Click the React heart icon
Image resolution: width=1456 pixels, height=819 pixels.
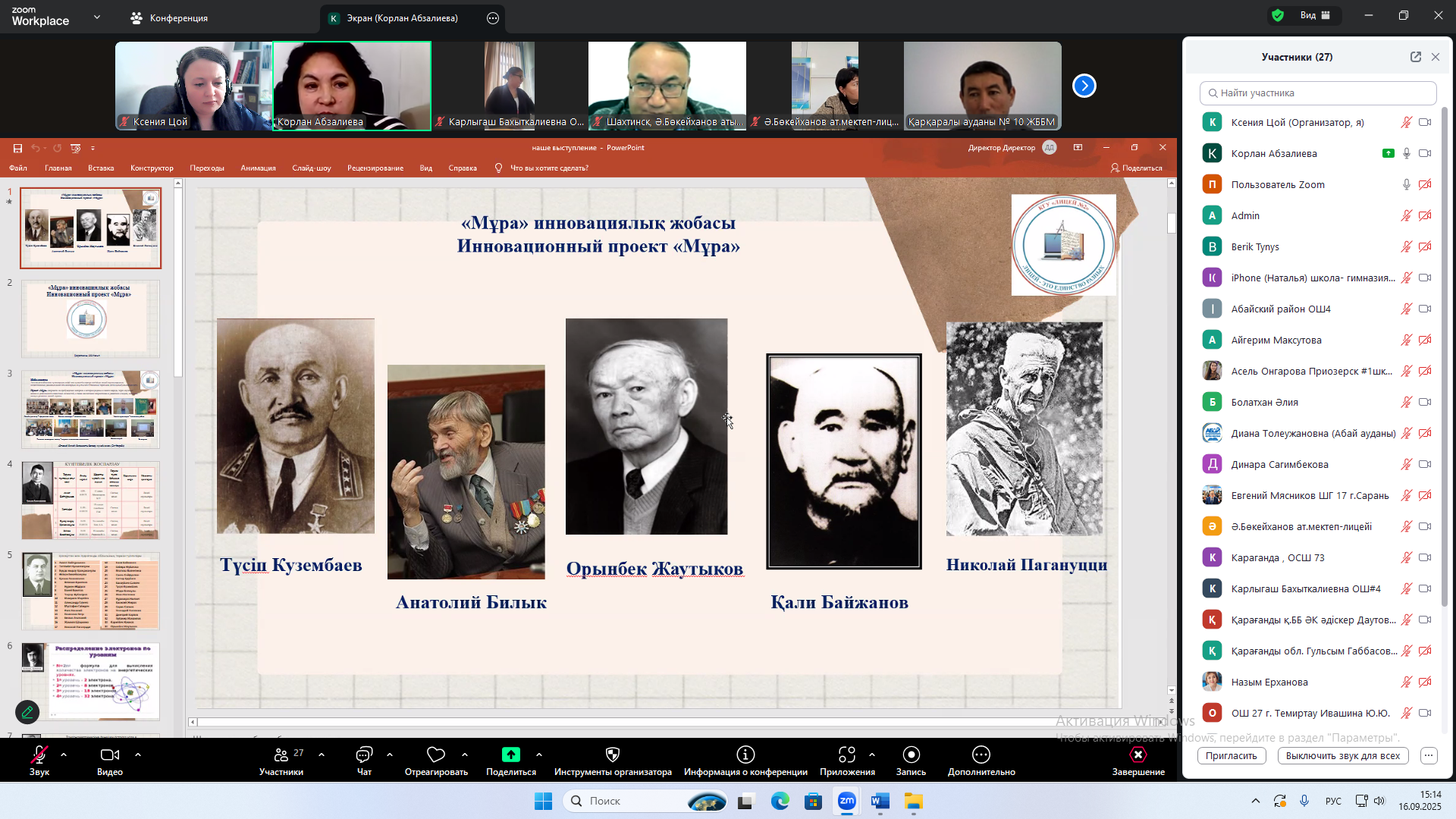436,755
